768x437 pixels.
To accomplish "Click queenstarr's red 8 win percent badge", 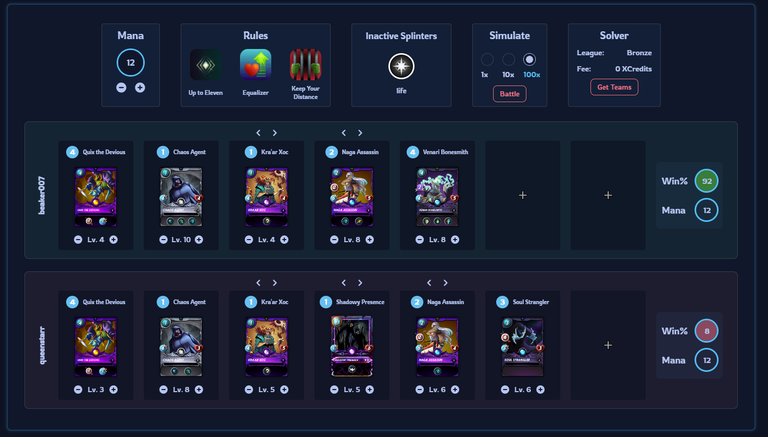I will [x=706, y=331].
